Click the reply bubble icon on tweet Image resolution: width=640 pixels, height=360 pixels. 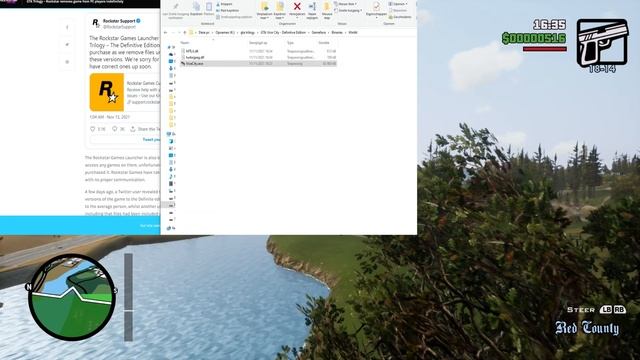pos(115,129)
